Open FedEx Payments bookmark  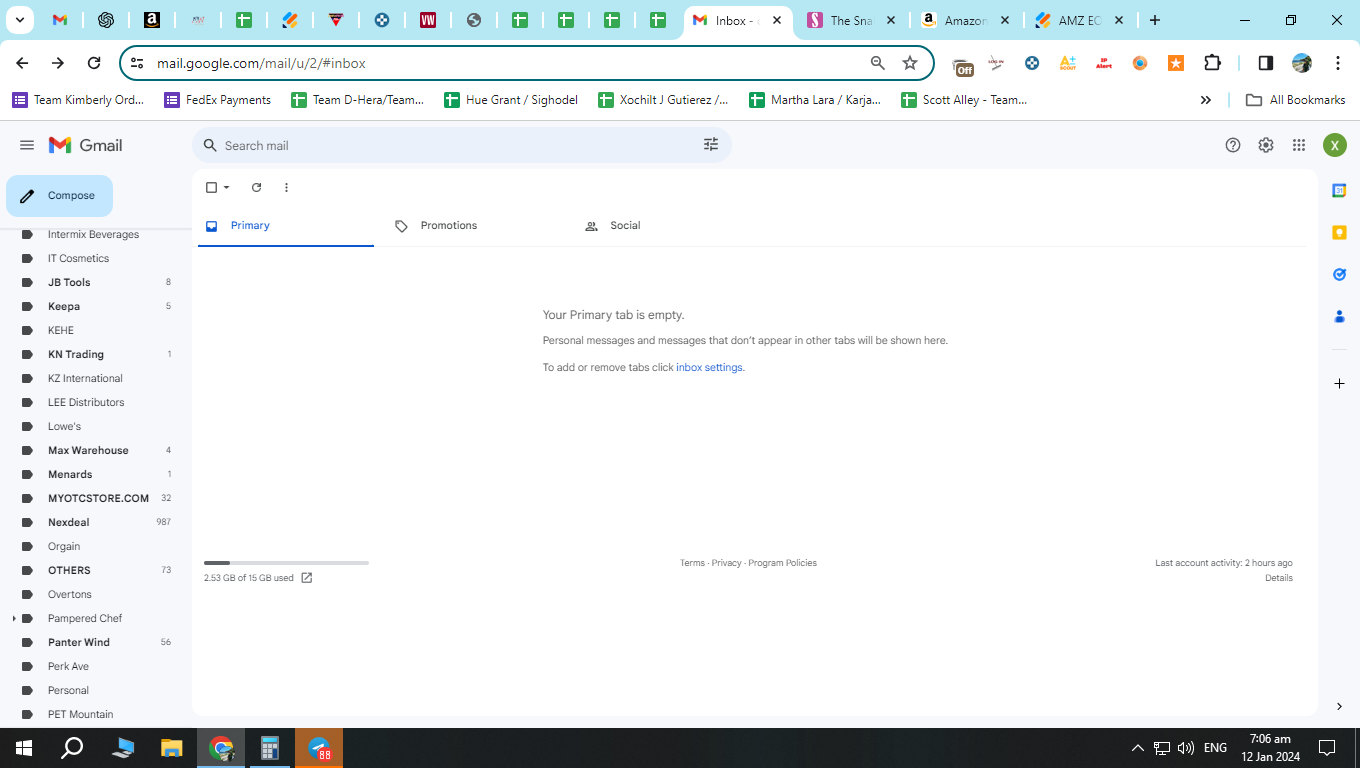tap(217, 100)
